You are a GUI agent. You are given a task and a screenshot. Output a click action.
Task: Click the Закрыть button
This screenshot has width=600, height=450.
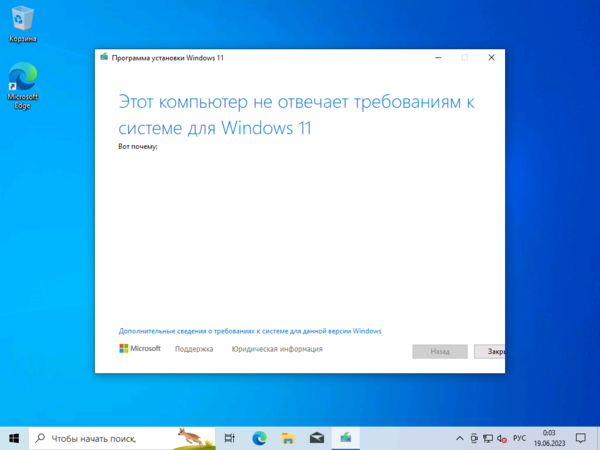490,351
